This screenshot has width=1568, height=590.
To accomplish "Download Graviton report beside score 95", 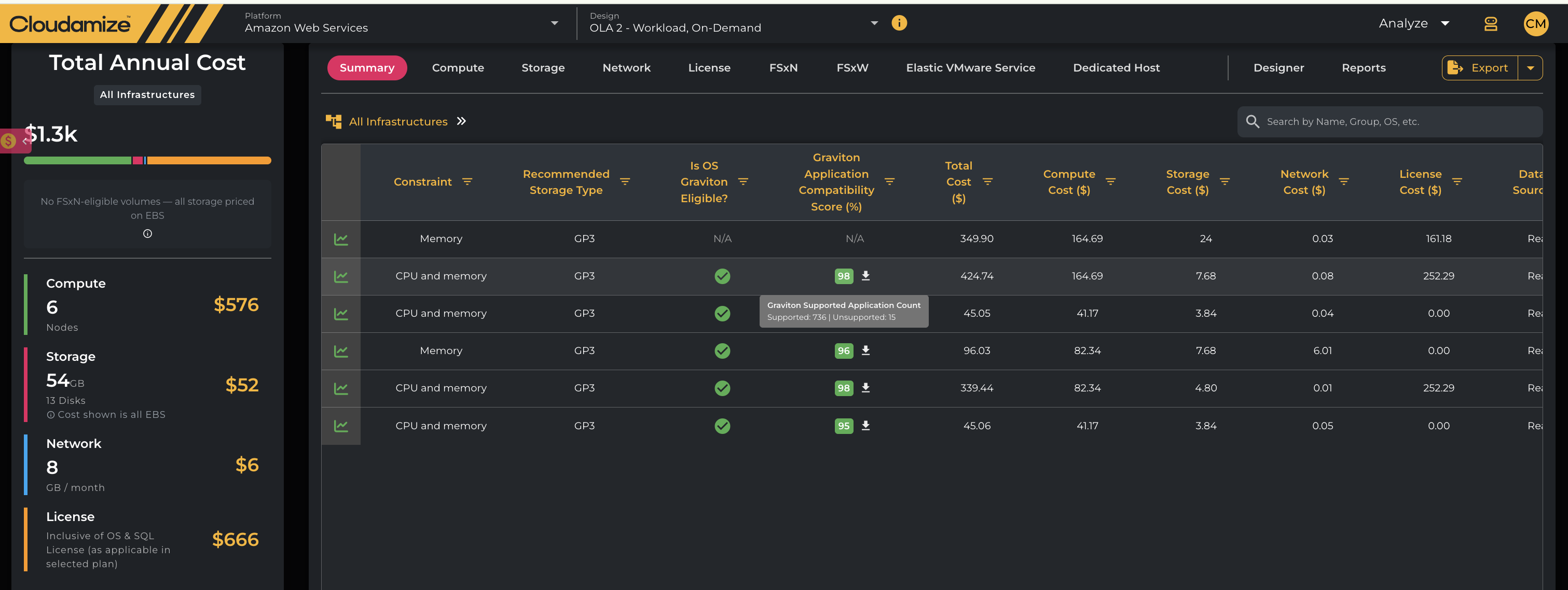I will click(865, 425).
